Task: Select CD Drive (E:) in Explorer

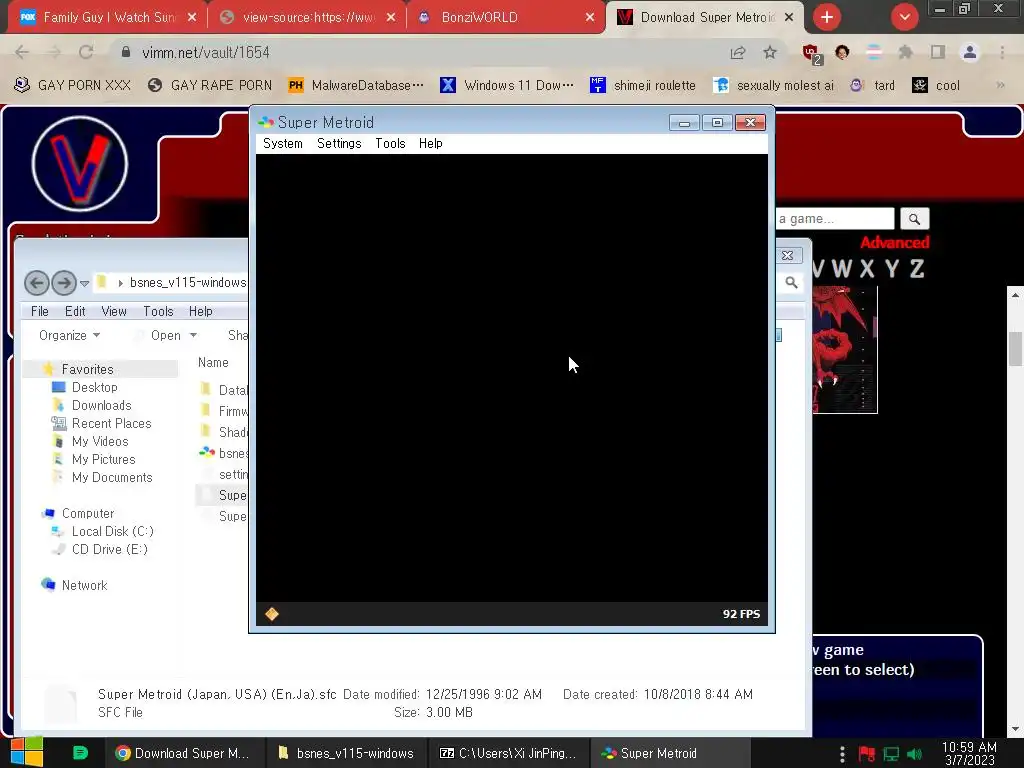Action: coord(110,550)
